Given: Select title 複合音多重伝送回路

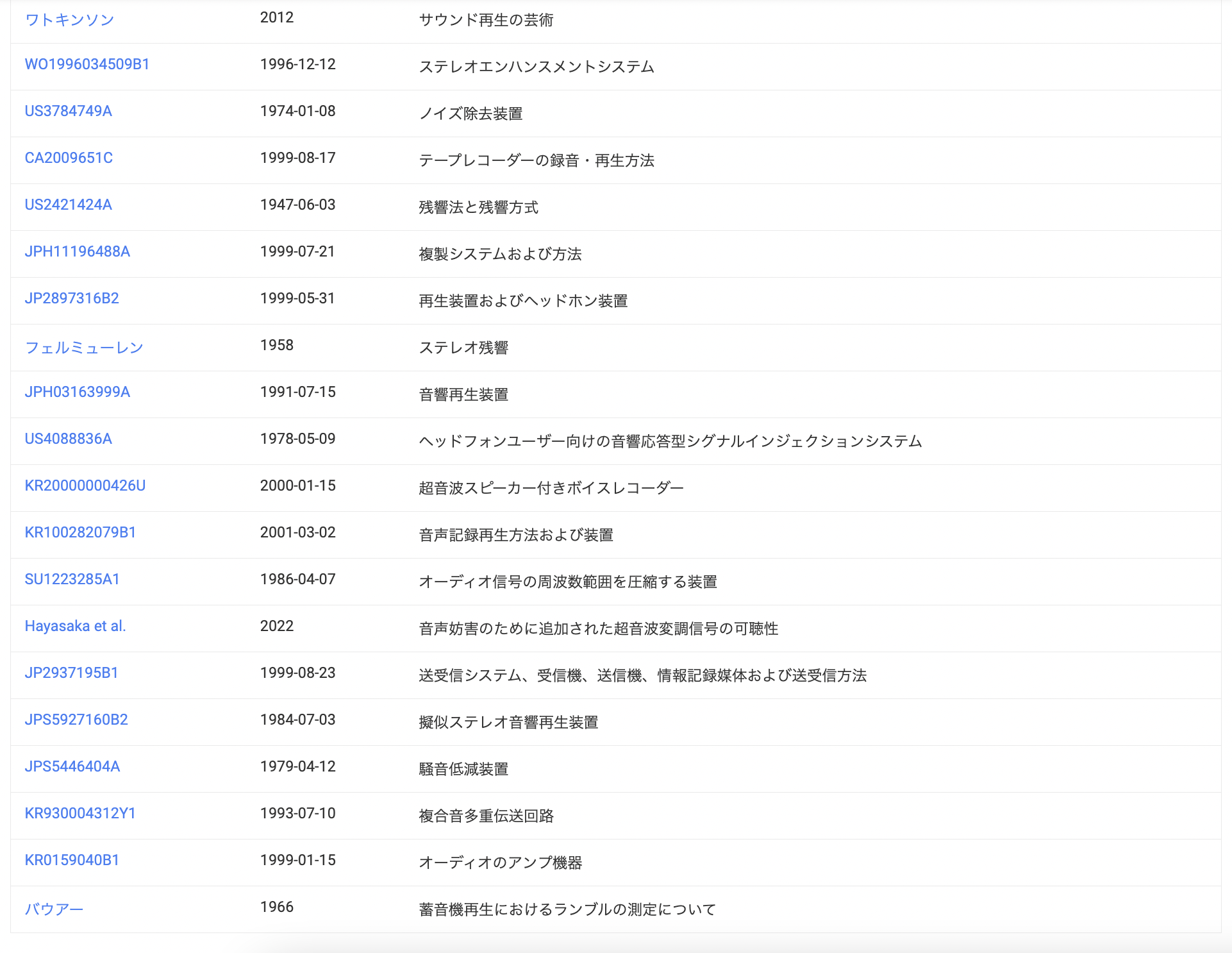Looking at the screenshot, I should click(486, 816).
